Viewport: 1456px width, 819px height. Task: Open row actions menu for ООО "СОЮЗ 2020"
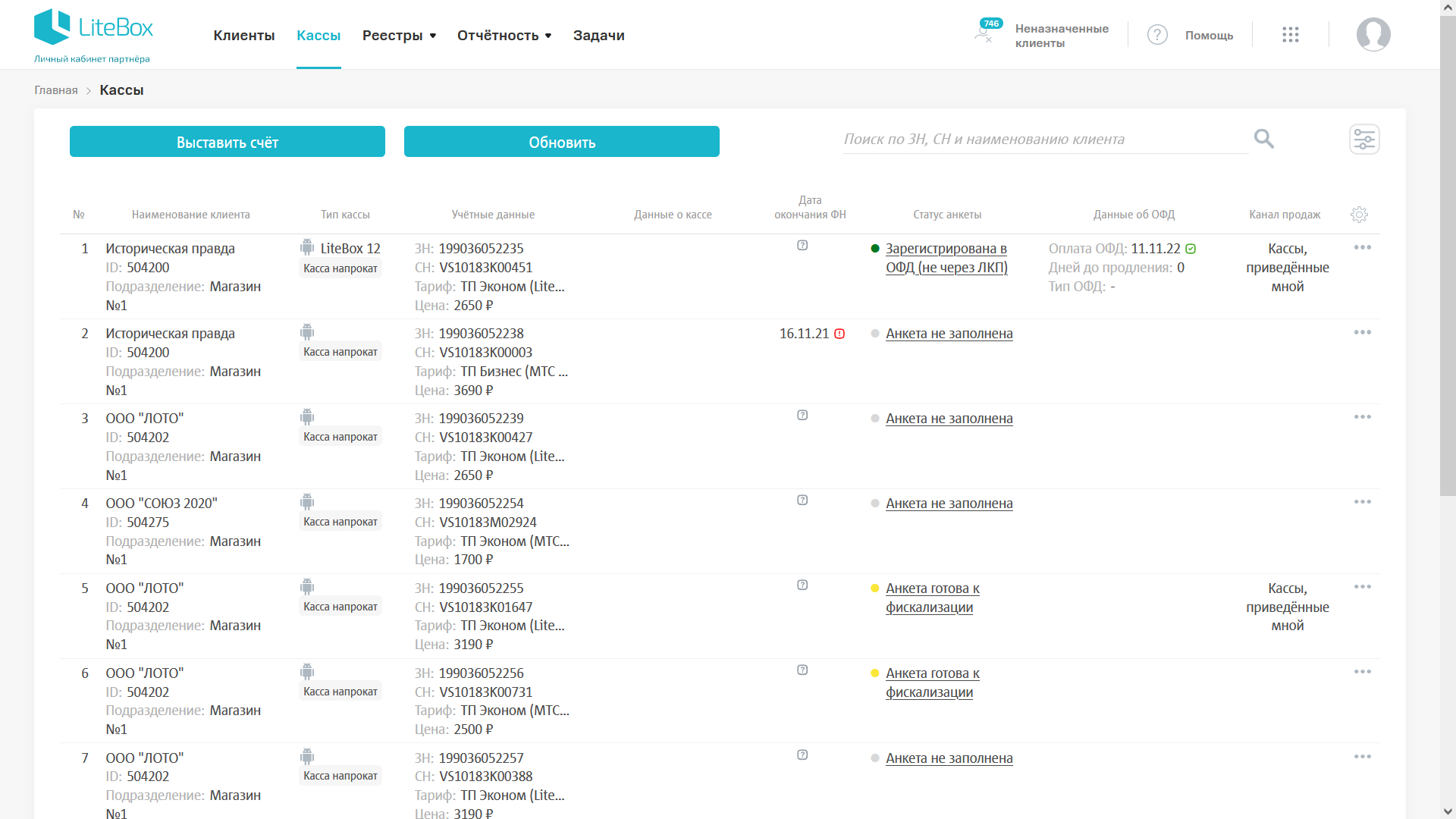click(1363, 503)
